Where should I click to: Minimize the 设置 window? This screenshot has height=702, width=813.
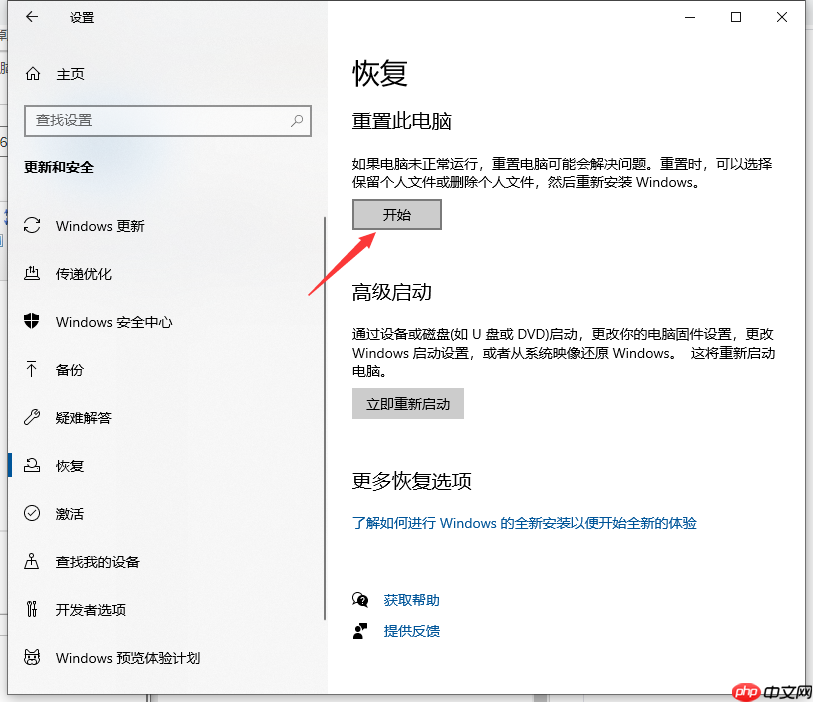(x=690, y=17)
